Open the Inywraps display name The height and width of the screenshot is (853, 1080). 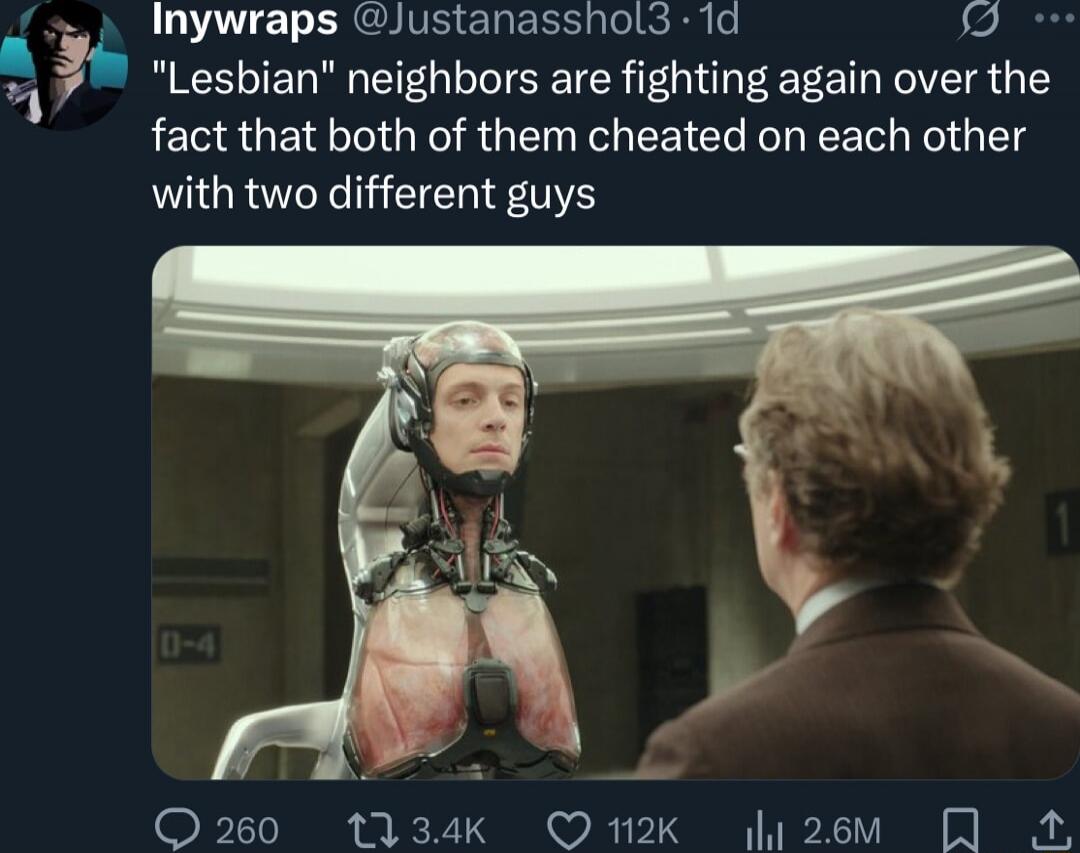point(245,21)
